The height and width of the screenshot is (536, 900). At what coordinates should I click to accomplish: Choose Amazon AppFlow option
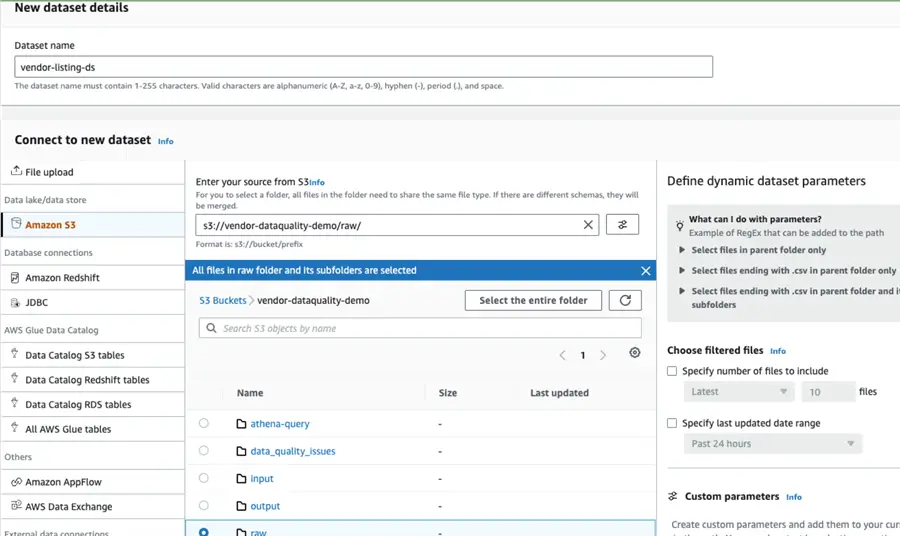click(93, 482)
